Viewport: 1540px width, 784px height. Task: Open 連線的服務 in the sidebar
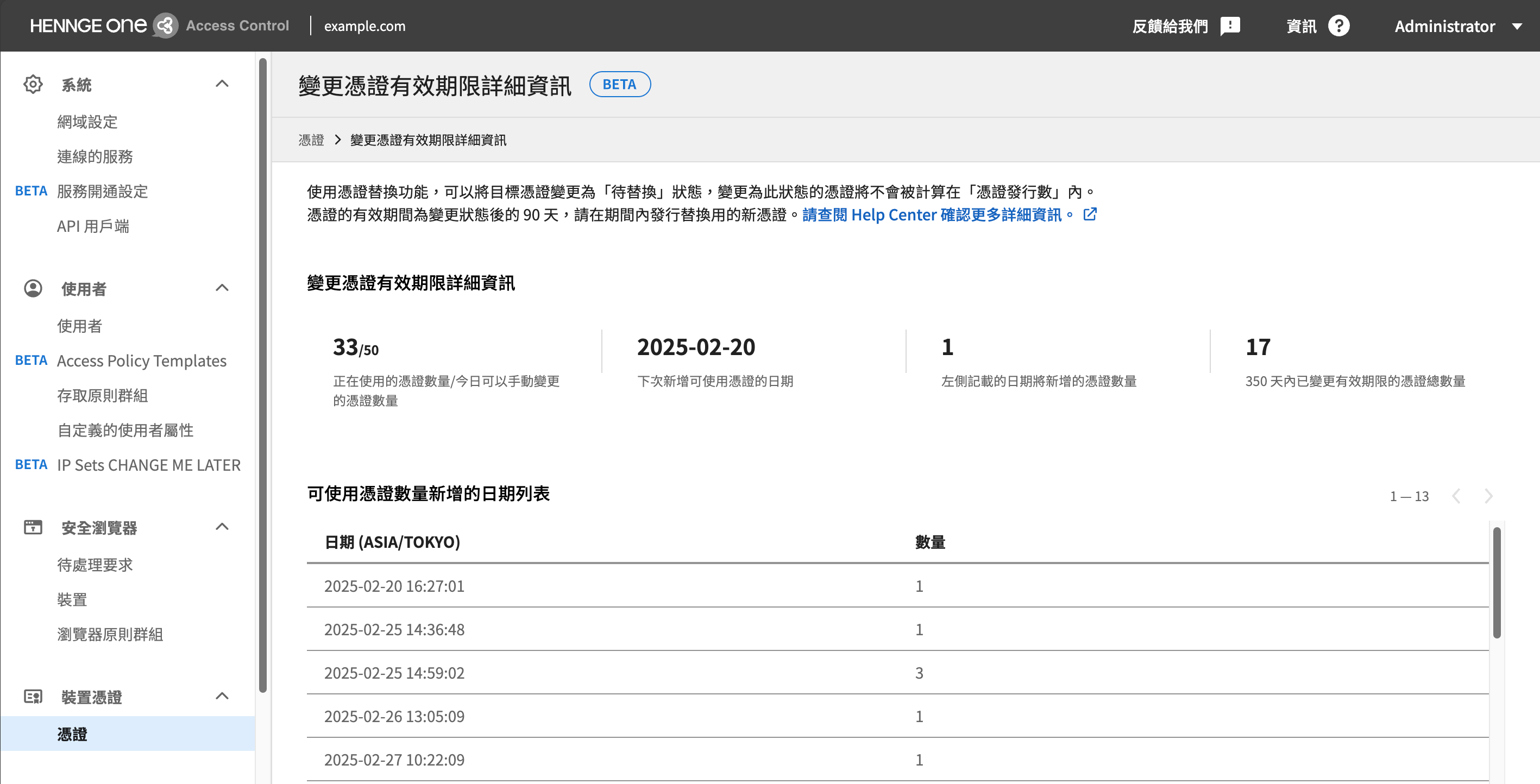coord(95,156)
